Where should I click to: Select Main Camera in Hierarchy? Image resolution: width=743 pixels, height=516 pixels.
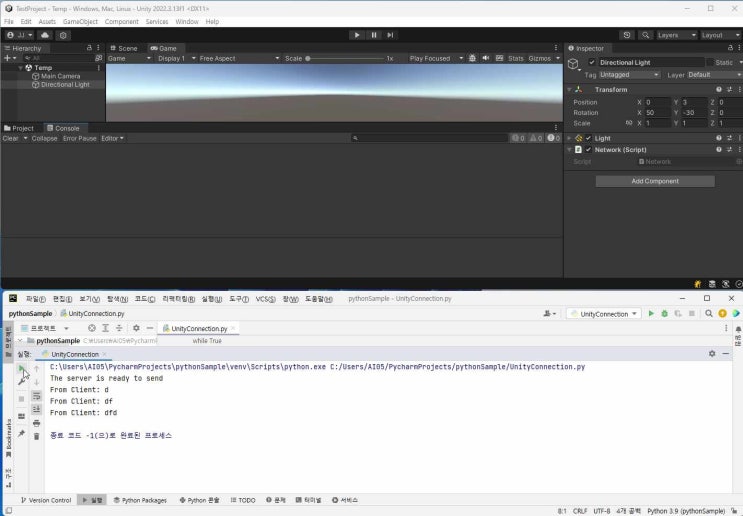point(60,76)
